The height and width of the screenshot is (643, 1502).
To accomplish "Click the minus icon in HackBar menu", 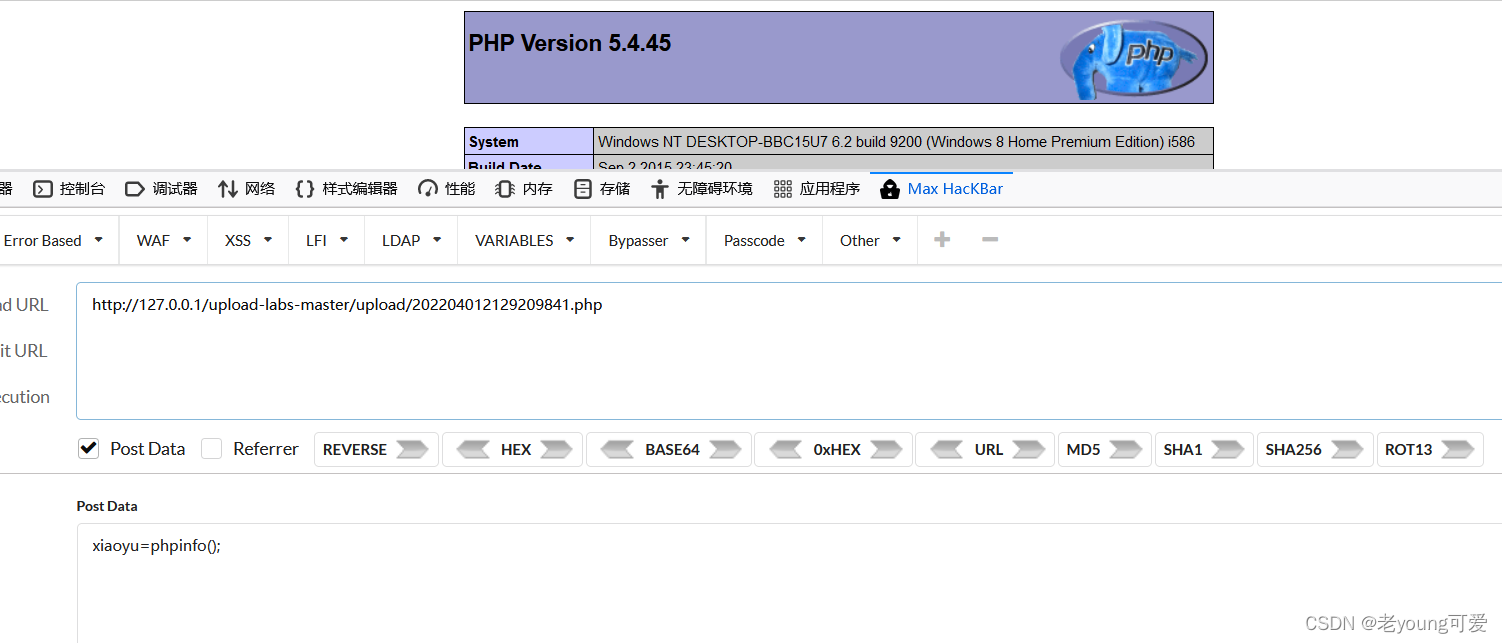I will click(x=990, y=240).
